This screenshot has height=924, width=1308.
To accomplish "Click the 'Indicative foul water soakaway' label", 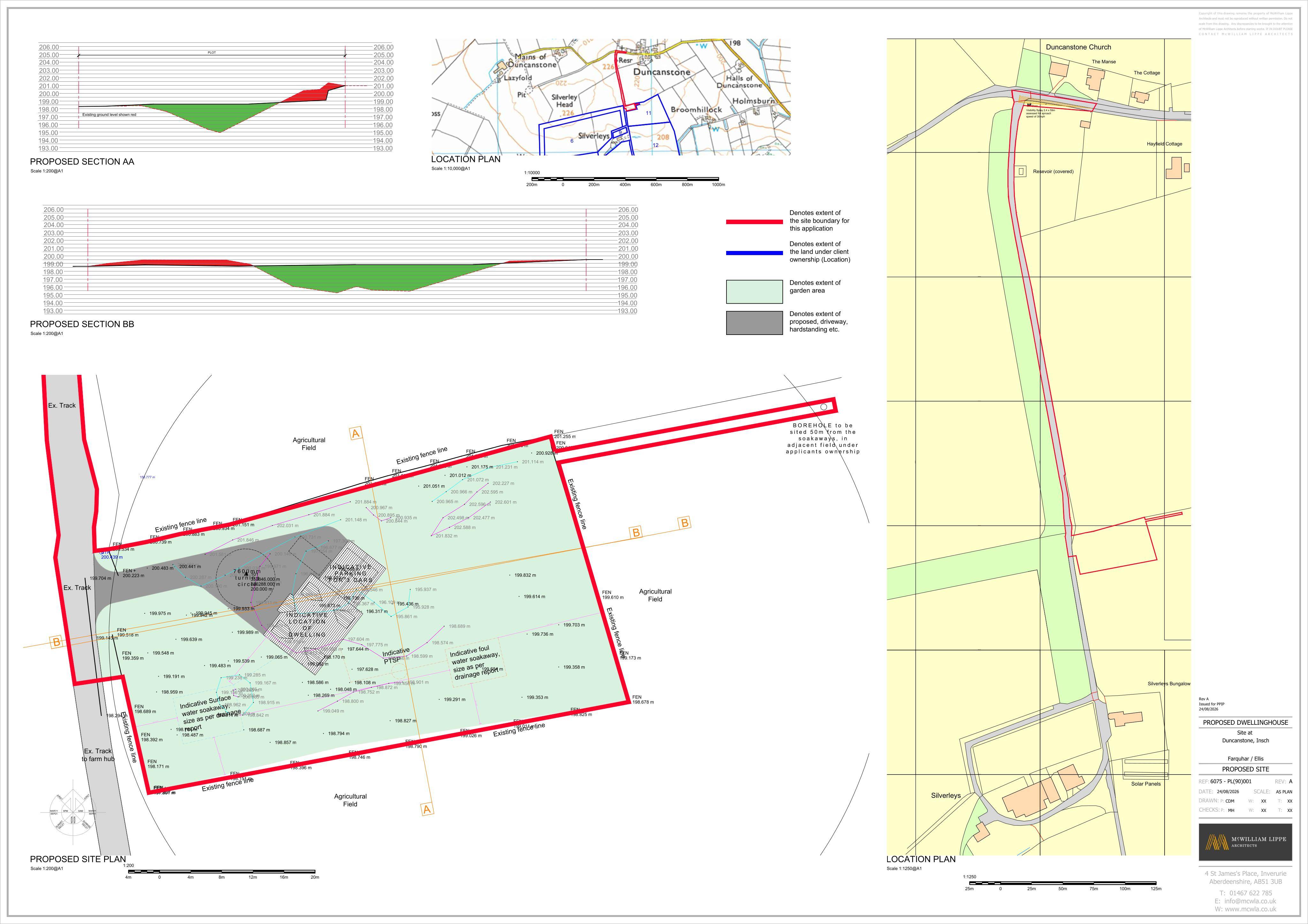I will pyautogui.click(x=476, y=663).
